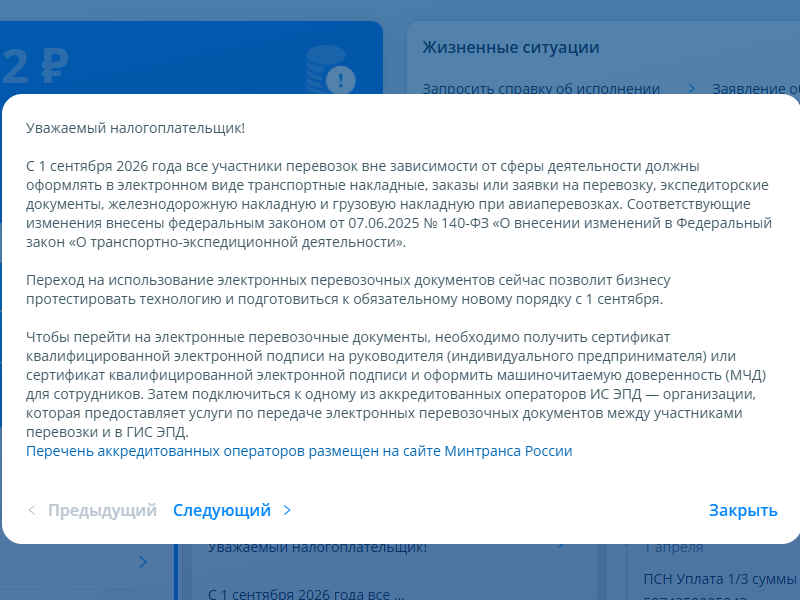The width and height of the screenshot is (800, 600).
Task: Go to the Следующий message
Action: [222, 510]
